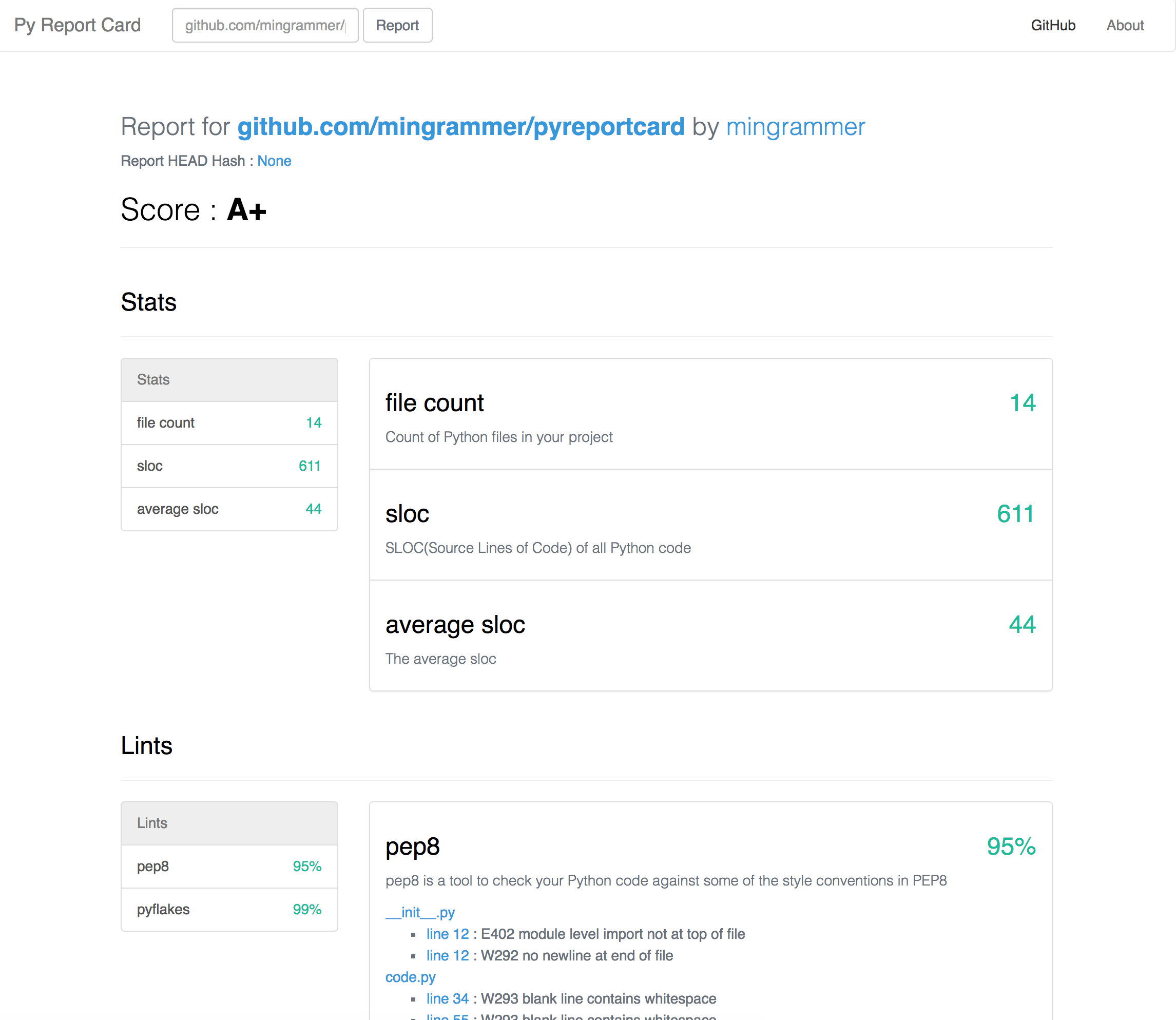1176x1020 pixels.
Task: Jump to pep8 in Lints sidebar
Action: (x=229, y=867)
